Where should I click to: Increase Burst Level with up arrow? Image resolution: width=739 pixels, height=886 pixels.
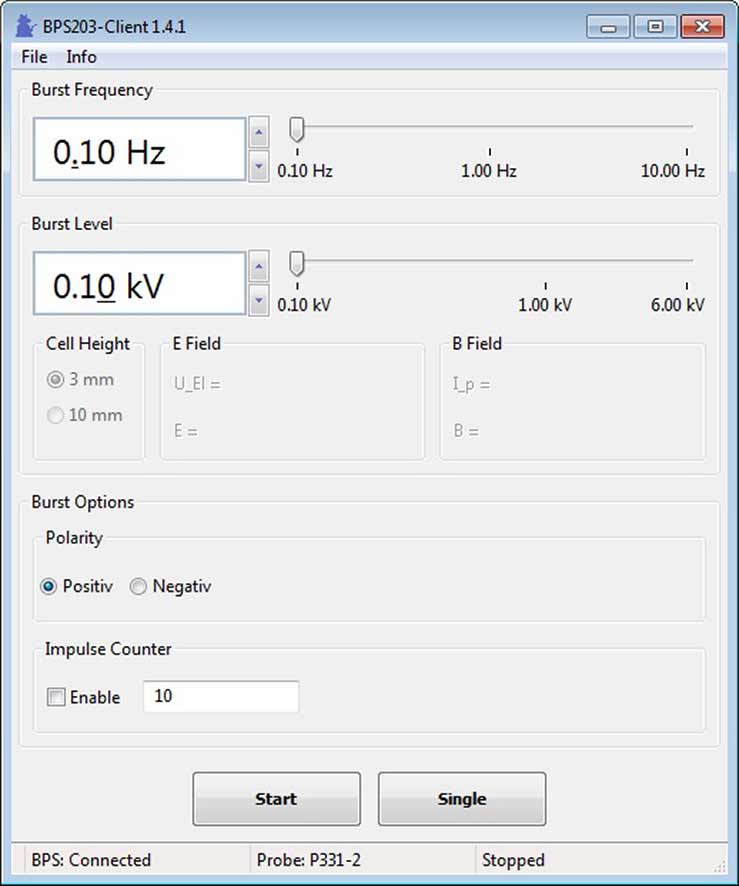[259, 266]
